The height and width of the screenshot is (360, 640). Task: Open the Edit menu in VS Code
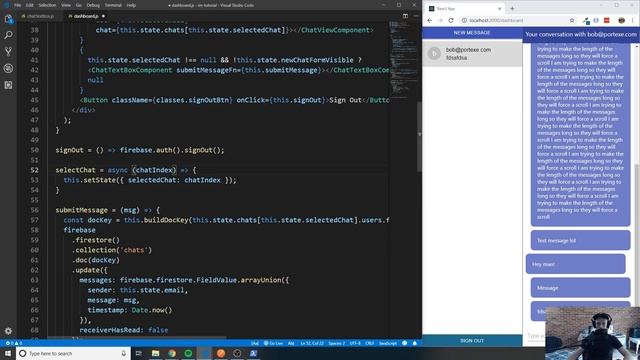pyautogui.click(x=29, y=5)
